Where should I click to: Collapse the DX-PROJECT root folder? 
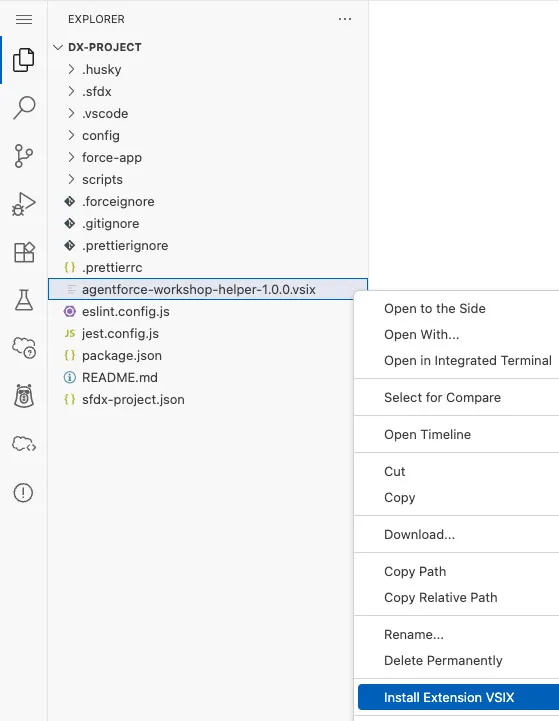(57, 47)
